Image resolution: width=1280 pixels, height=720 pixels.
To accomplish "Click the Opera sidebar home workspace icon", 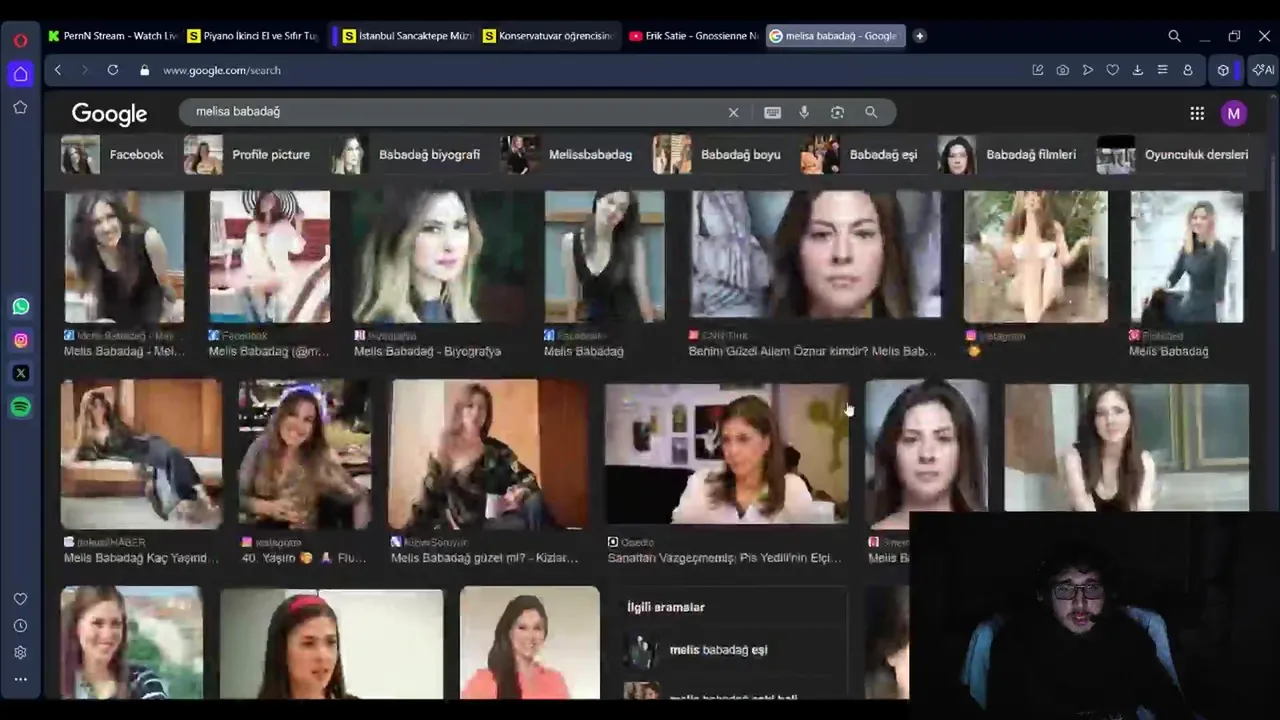I will click(20, 74).
